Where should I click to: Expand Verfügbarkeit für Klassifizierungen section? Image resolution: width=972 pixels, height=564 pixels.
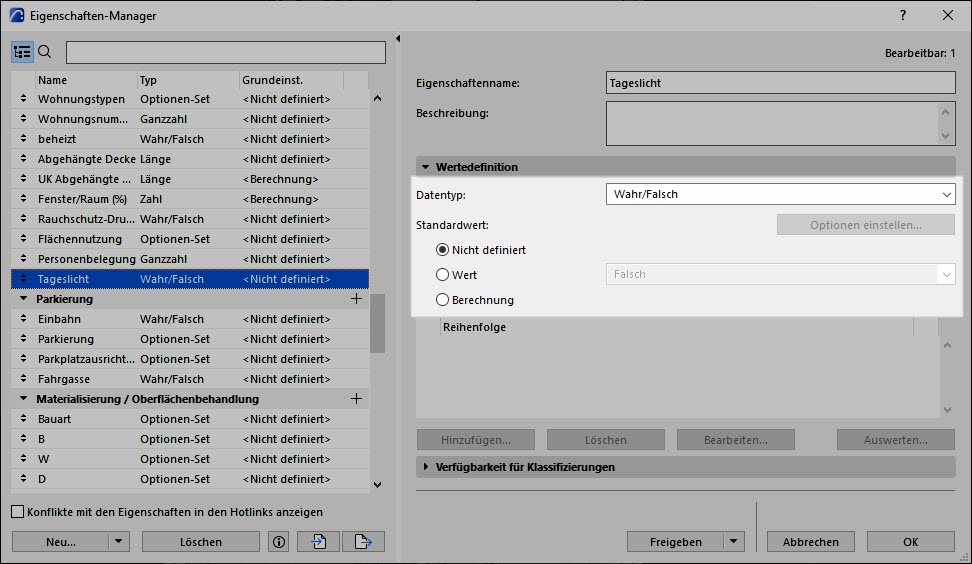[x=425, y=467]
